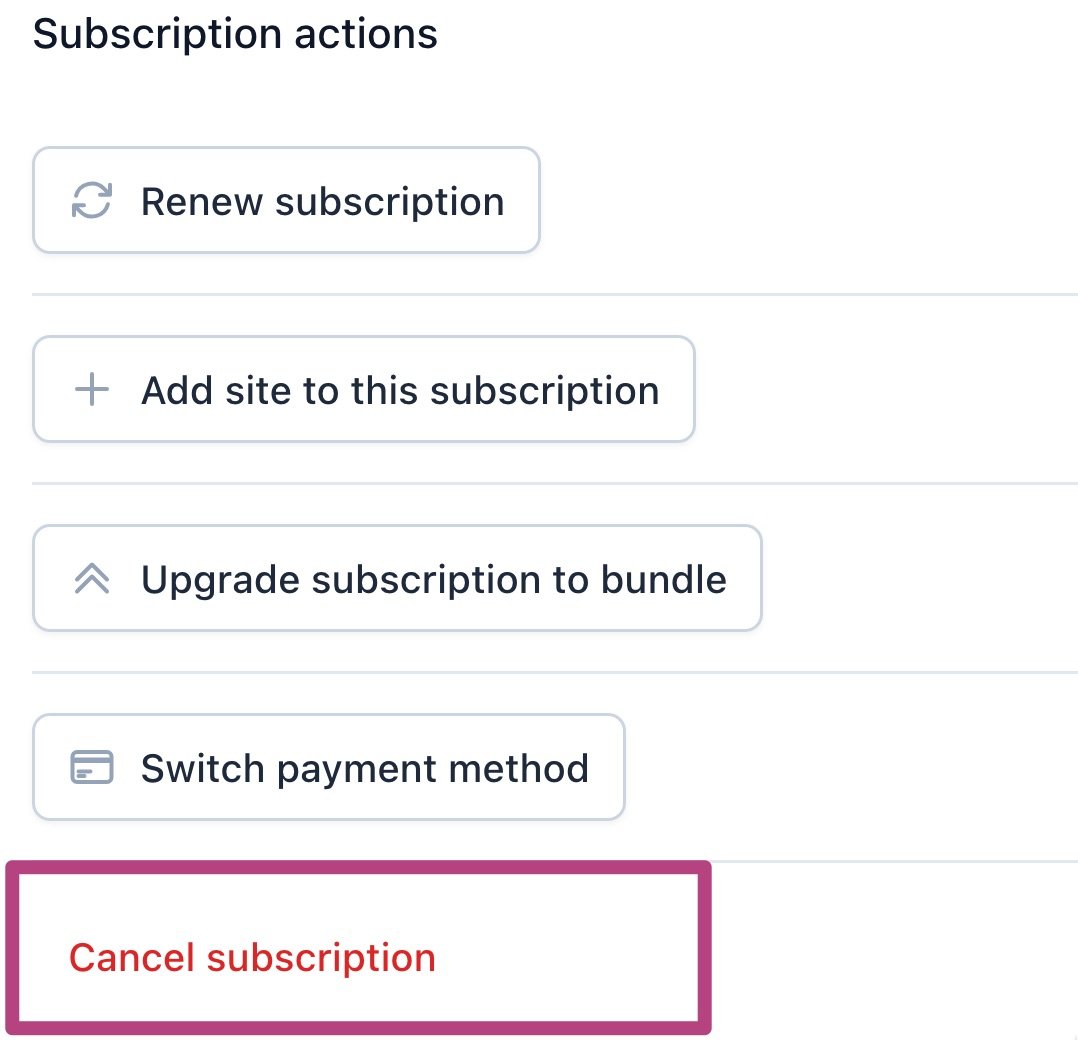Tap the Renew subscription label text
Screen dimensions: 1078x1040
(x=323, y=200)
